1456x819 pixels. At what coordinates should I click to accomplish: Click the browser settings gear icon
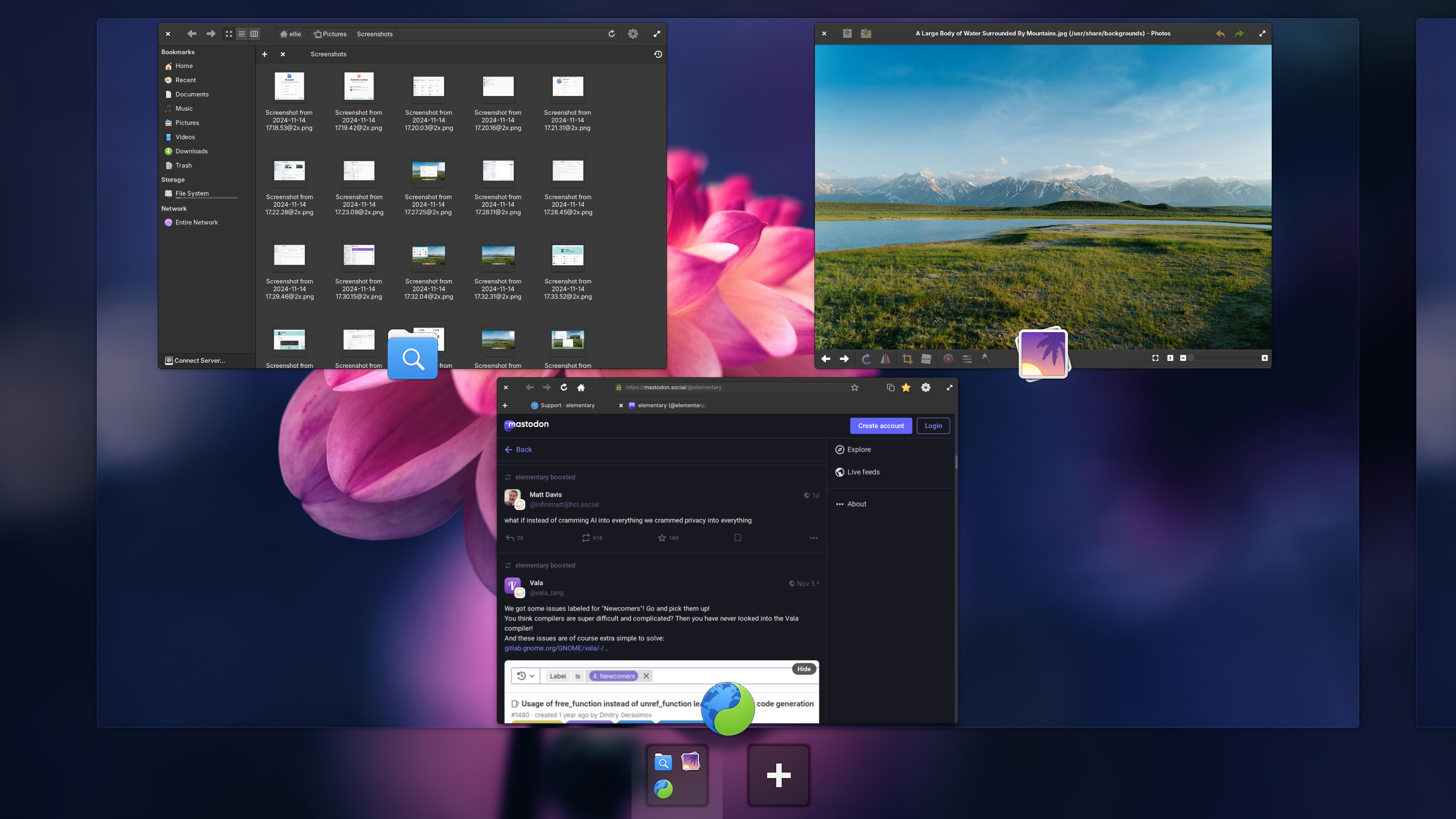pos(926,388)
